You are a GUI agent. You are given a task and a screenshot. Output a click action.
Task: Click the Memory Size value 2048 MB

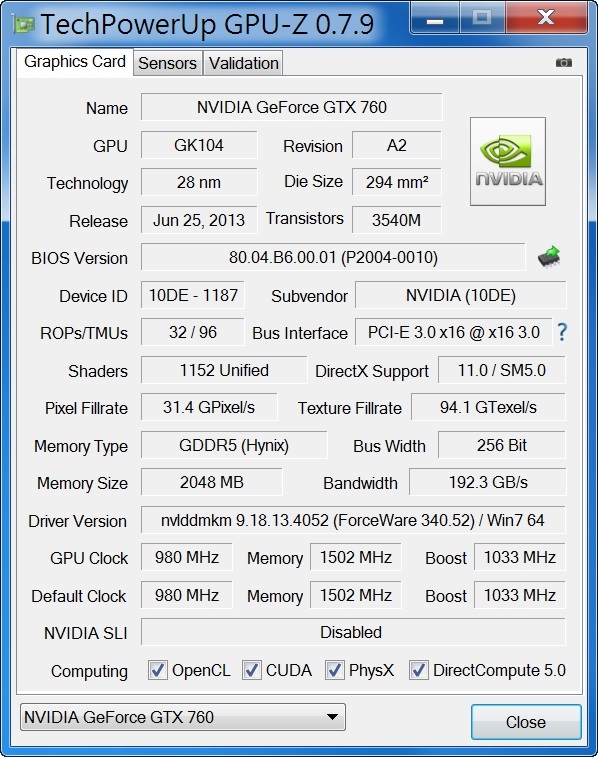point(212,482)
